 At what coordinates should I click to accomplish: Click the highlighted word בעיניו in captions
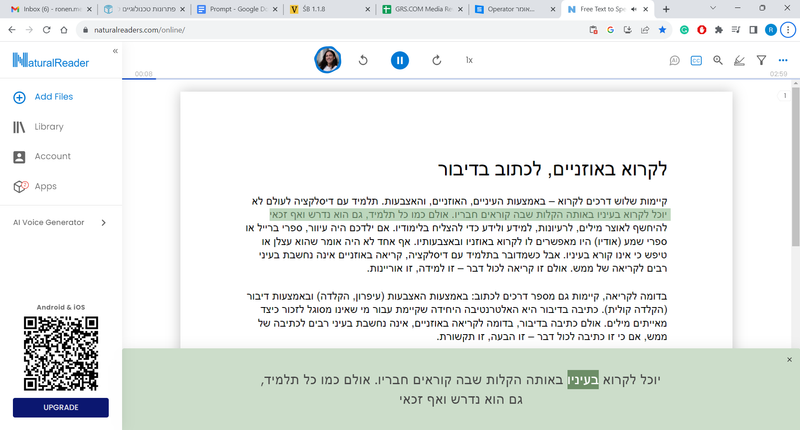coord(583,380)
